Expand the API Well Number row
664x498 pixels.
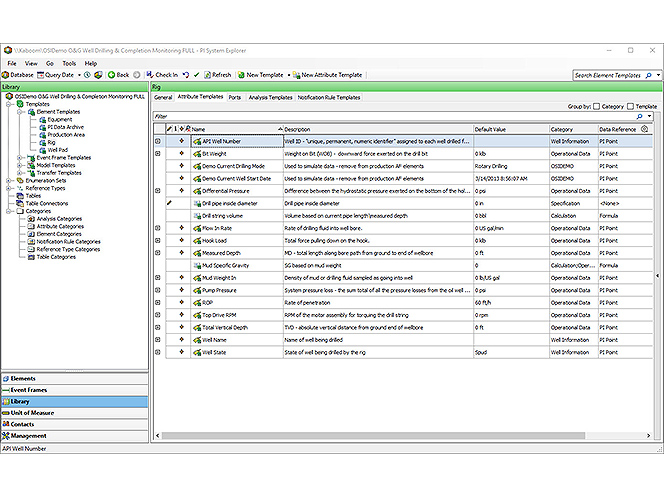pos(157,142)
